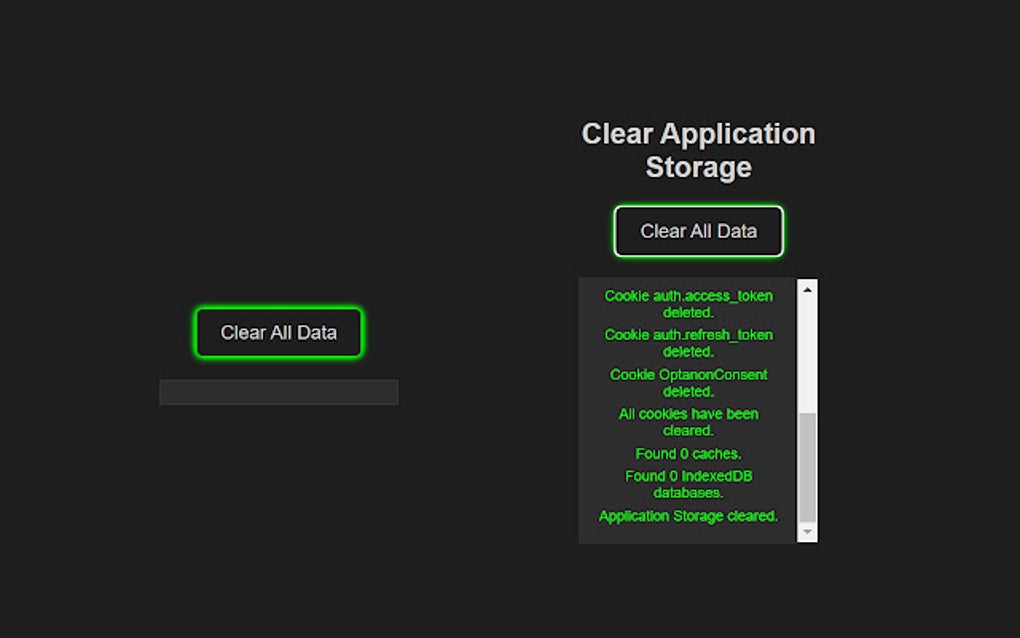
Task: Click the Clear Application Storage page title
Action: pos(697,150)
